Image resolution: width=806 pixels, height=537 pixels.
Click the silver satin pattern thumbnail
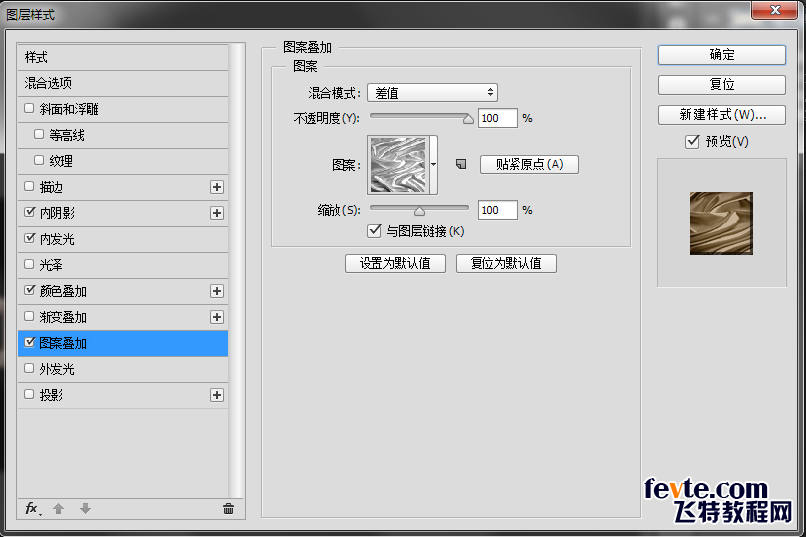[x=398, y=165]
